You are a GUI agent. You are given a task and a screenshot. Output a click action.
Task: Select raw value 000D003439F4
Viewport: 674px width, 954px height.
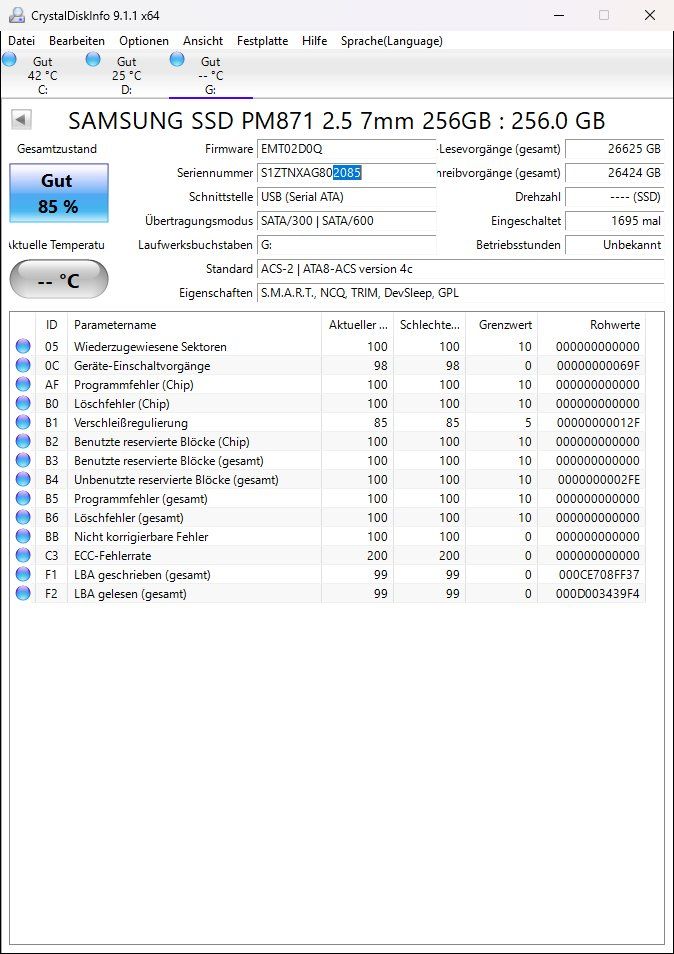click(598, 593)
